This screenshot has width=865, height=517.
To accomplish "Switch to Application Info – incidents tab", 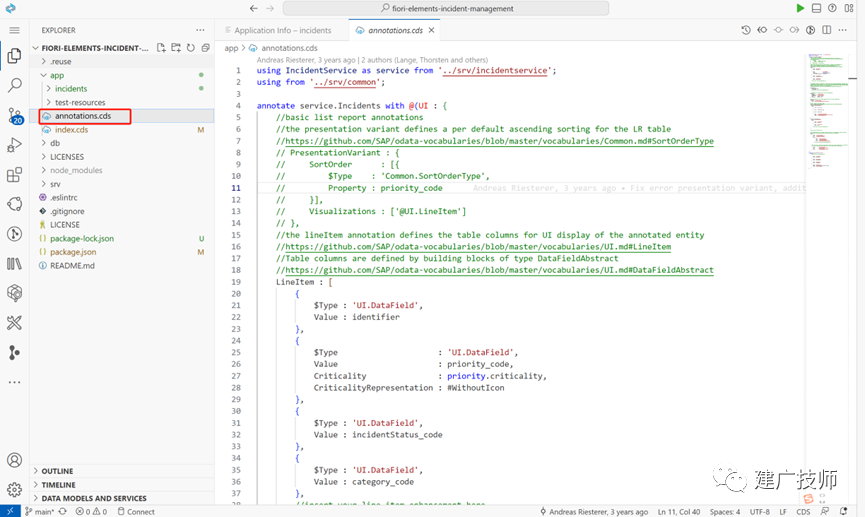I will (282, 30).
